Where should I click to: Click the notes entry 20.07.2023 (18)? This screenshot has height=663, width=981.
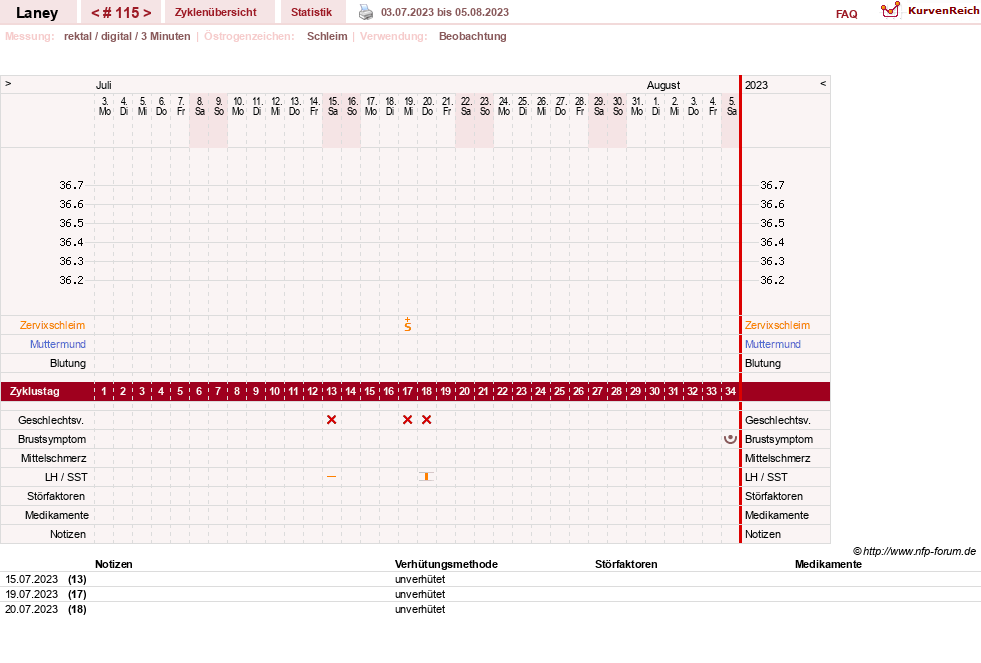pos(46,609)
